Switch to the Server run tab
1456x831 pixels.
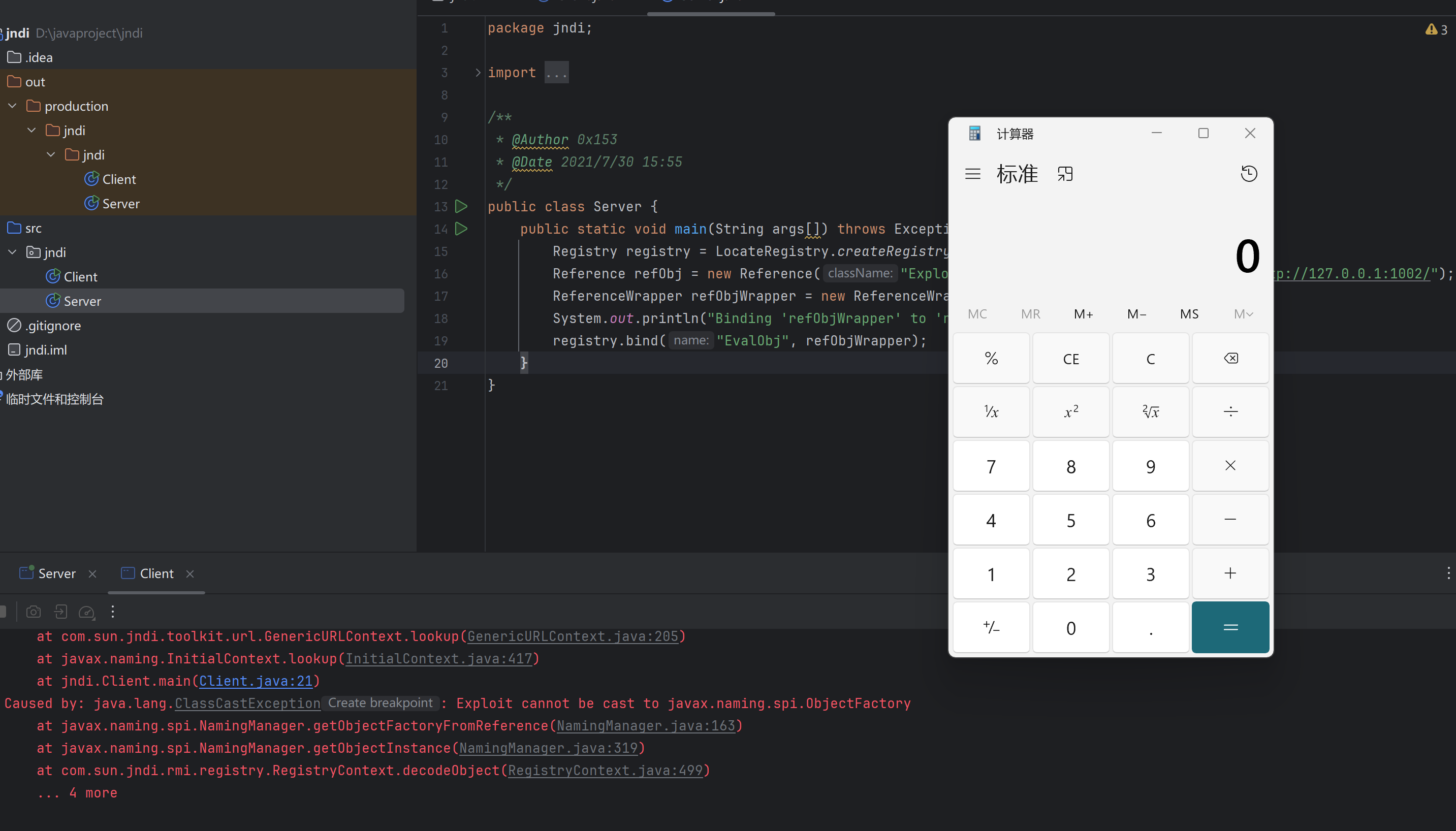(56, 573)
